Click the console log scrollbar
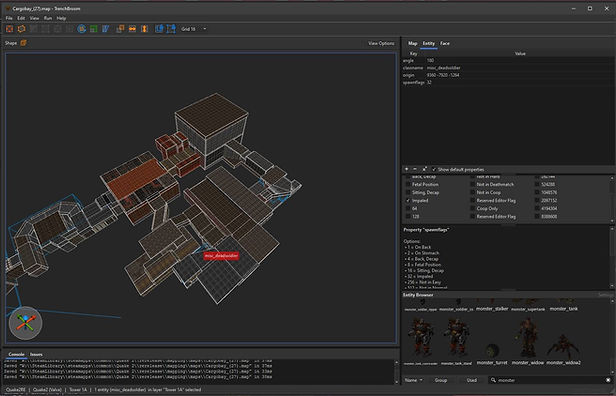 click(396, 371)
